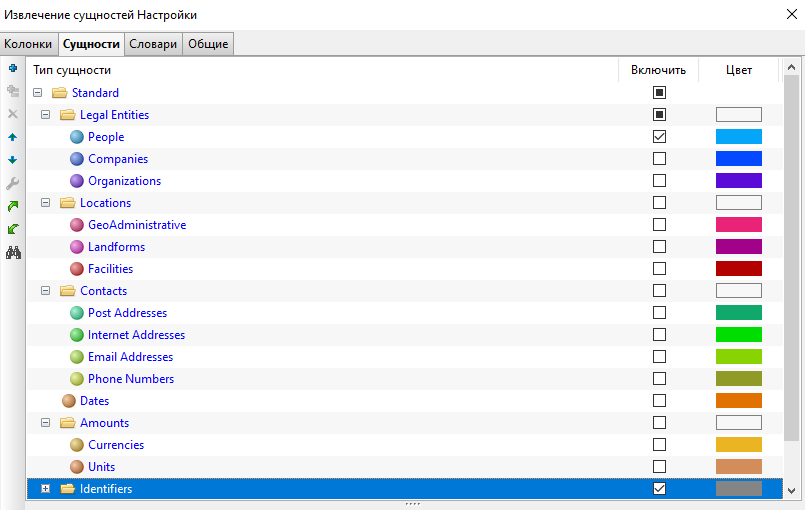Image resolution: width=805 pixels, height=510 pixels.
Task: Click the Dates entity sphere icon
Action: coord(69,401)
